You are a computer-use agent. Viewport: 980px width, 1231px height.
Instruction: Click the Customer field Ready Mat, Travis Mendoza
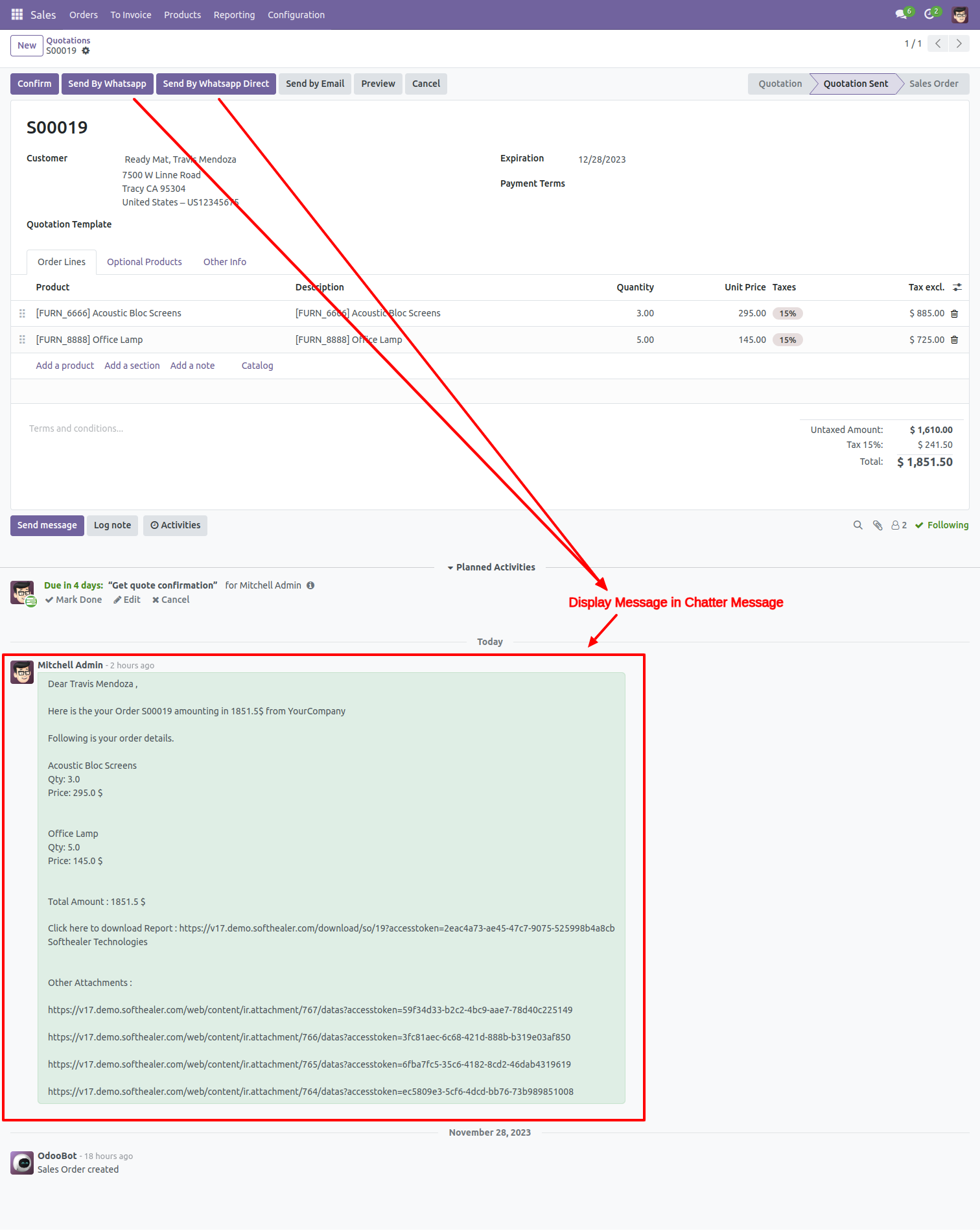(180, 159)
